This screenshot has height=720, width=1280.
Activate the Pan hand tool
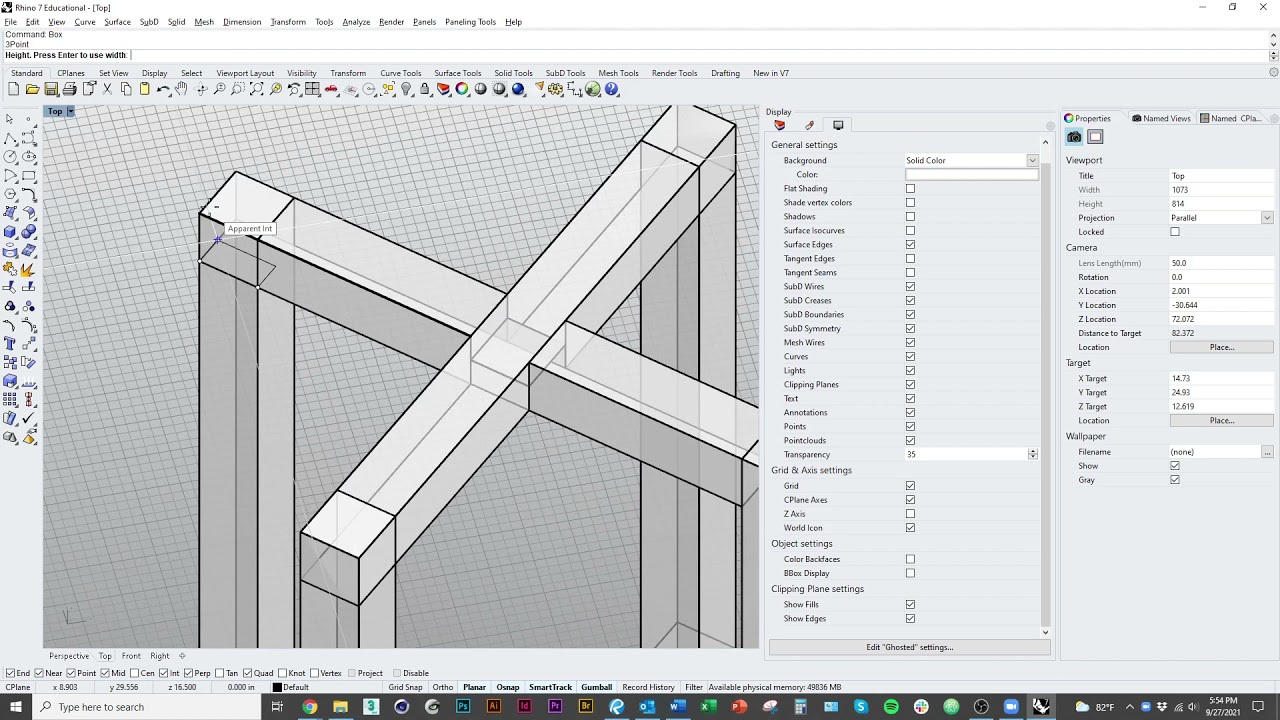(182, 89)
